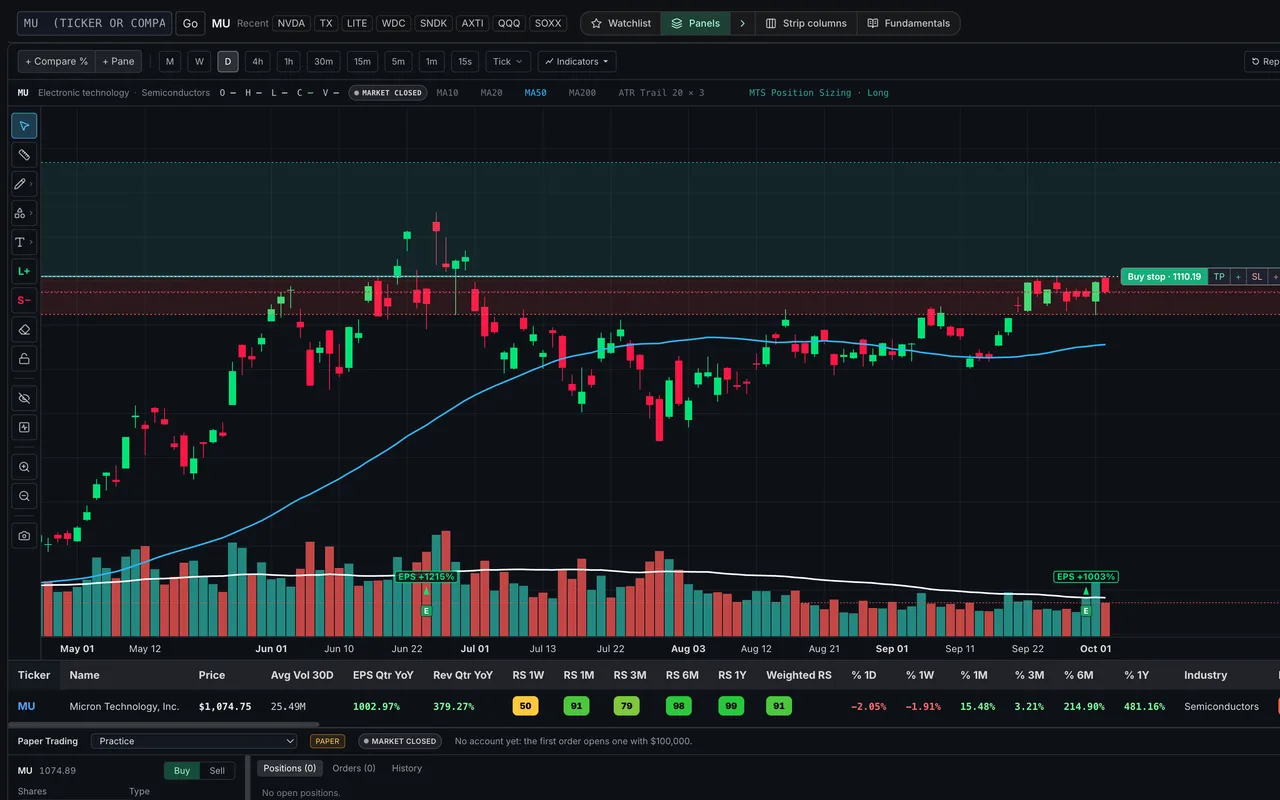Zoom in on the chart
Image resolution: width=1280 pixels, height=800 pixels.
[24, 467]
